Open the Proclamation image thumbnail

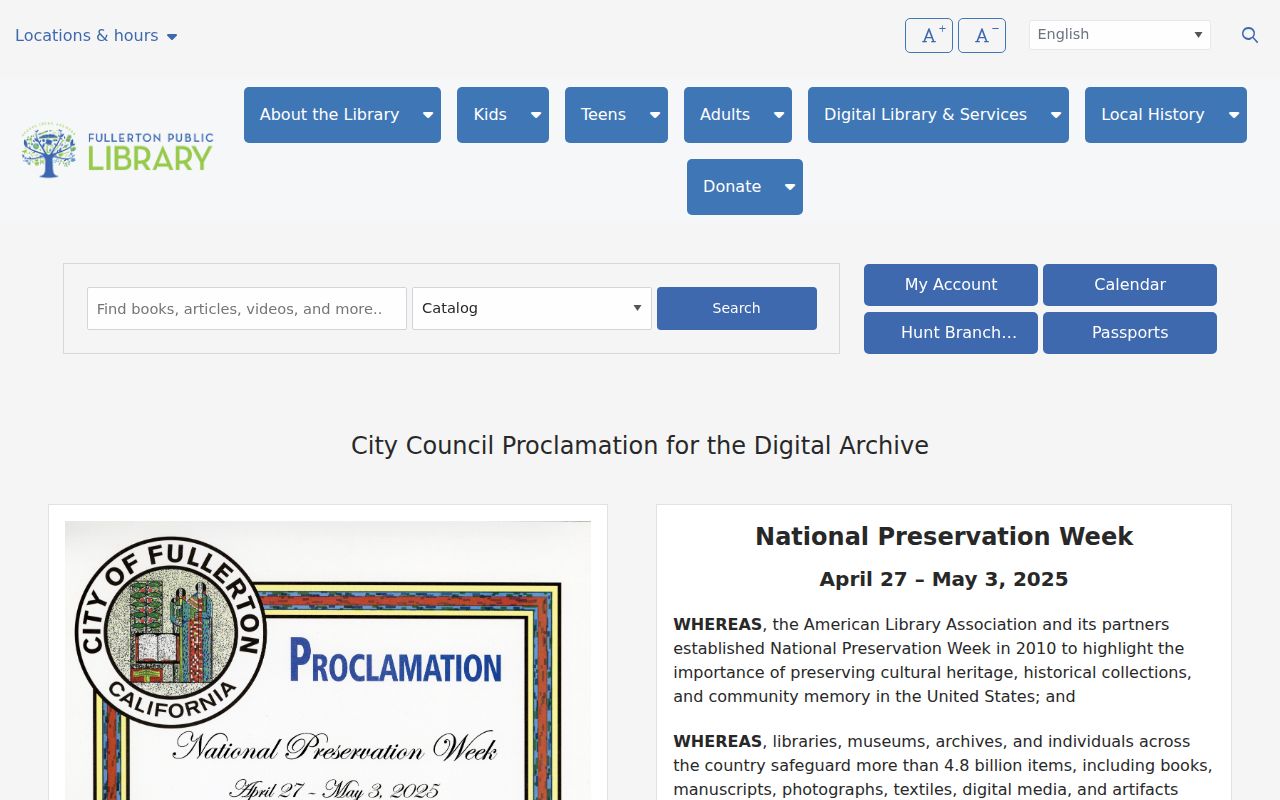[x=328, y=660]
